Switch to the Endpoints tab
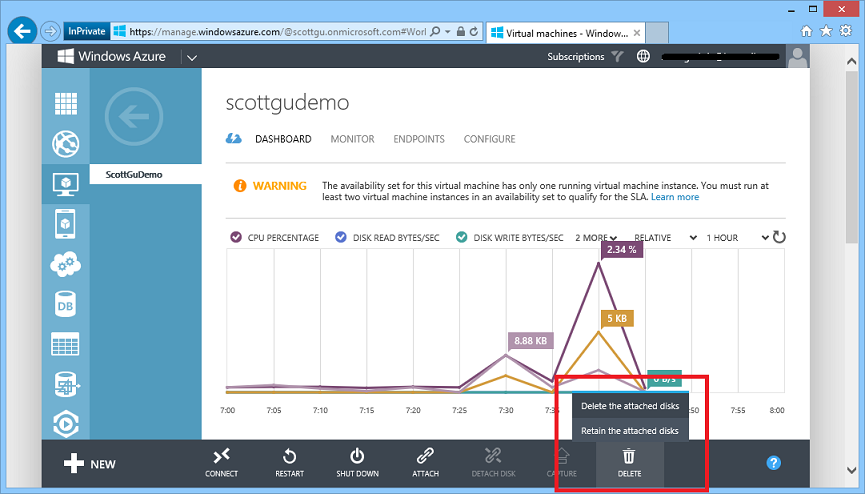This screenshot has height=494, width=865. pyautogui.click(x=419, y=139)
